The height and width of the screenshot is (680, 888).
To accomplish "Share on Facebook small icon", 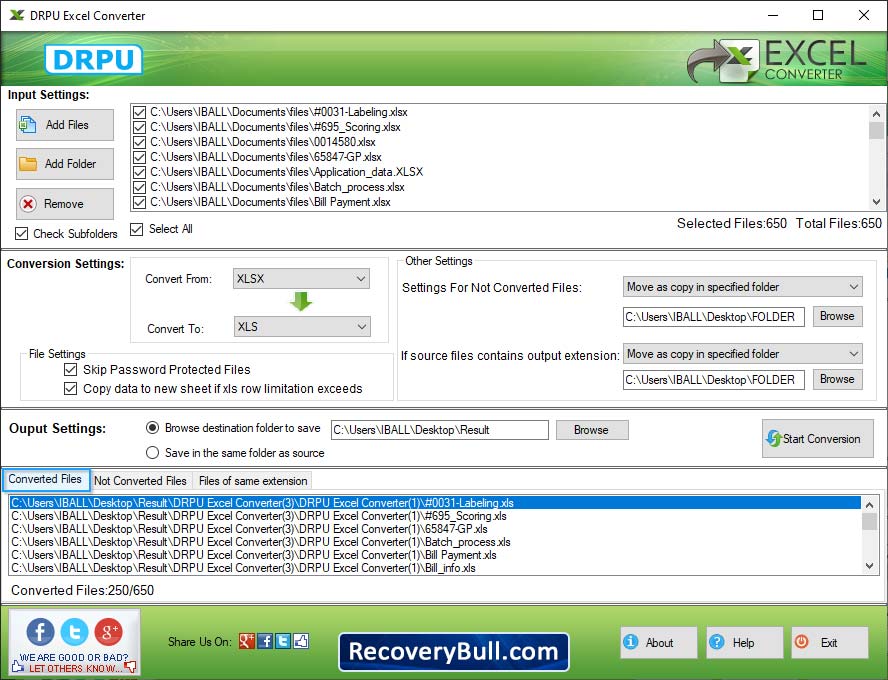I will click(x=265, y=641).
